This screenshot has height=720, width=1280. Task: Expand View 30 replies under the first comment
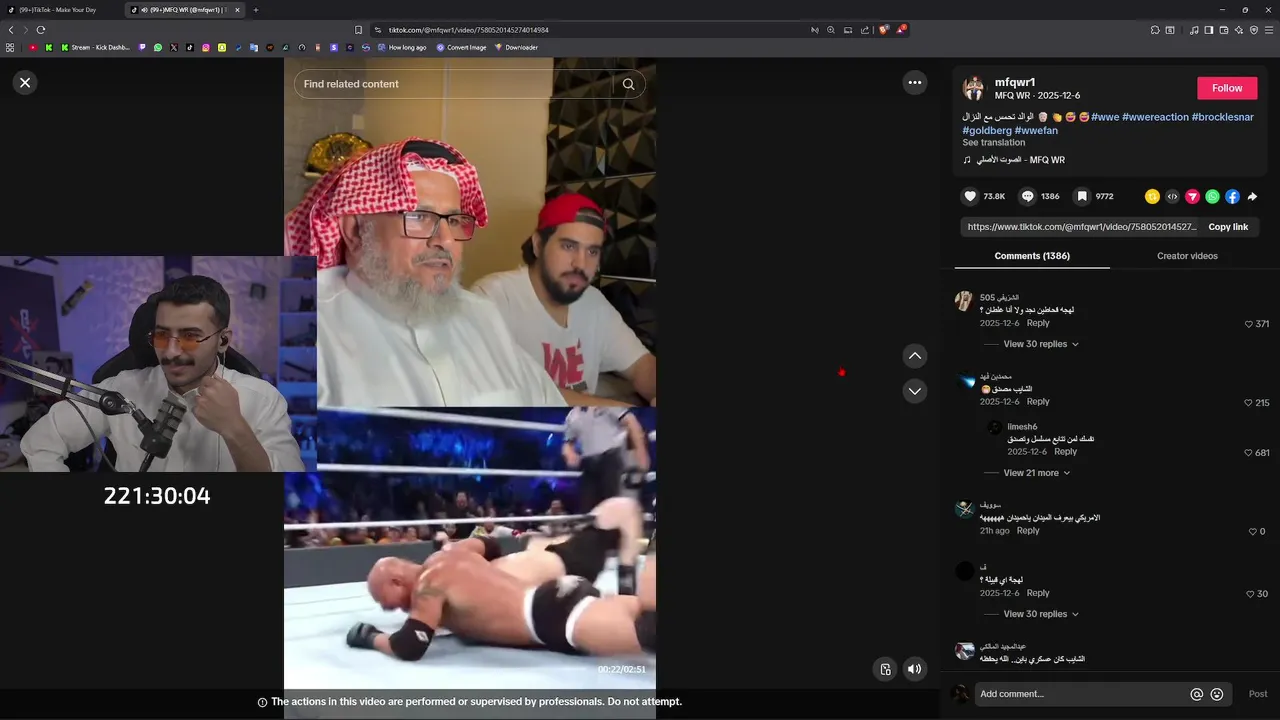pyautogui.click(x=1041, y=344)
